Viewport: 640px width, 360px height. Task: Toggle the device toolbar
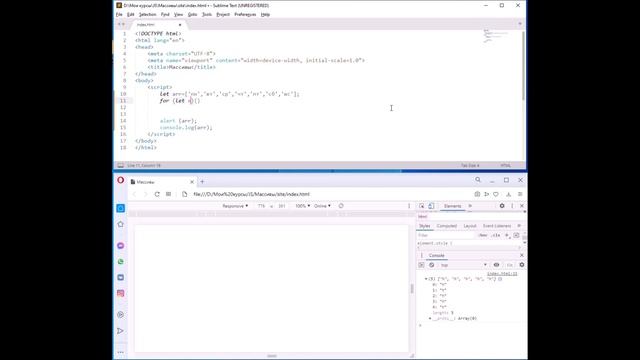point(431,206)
